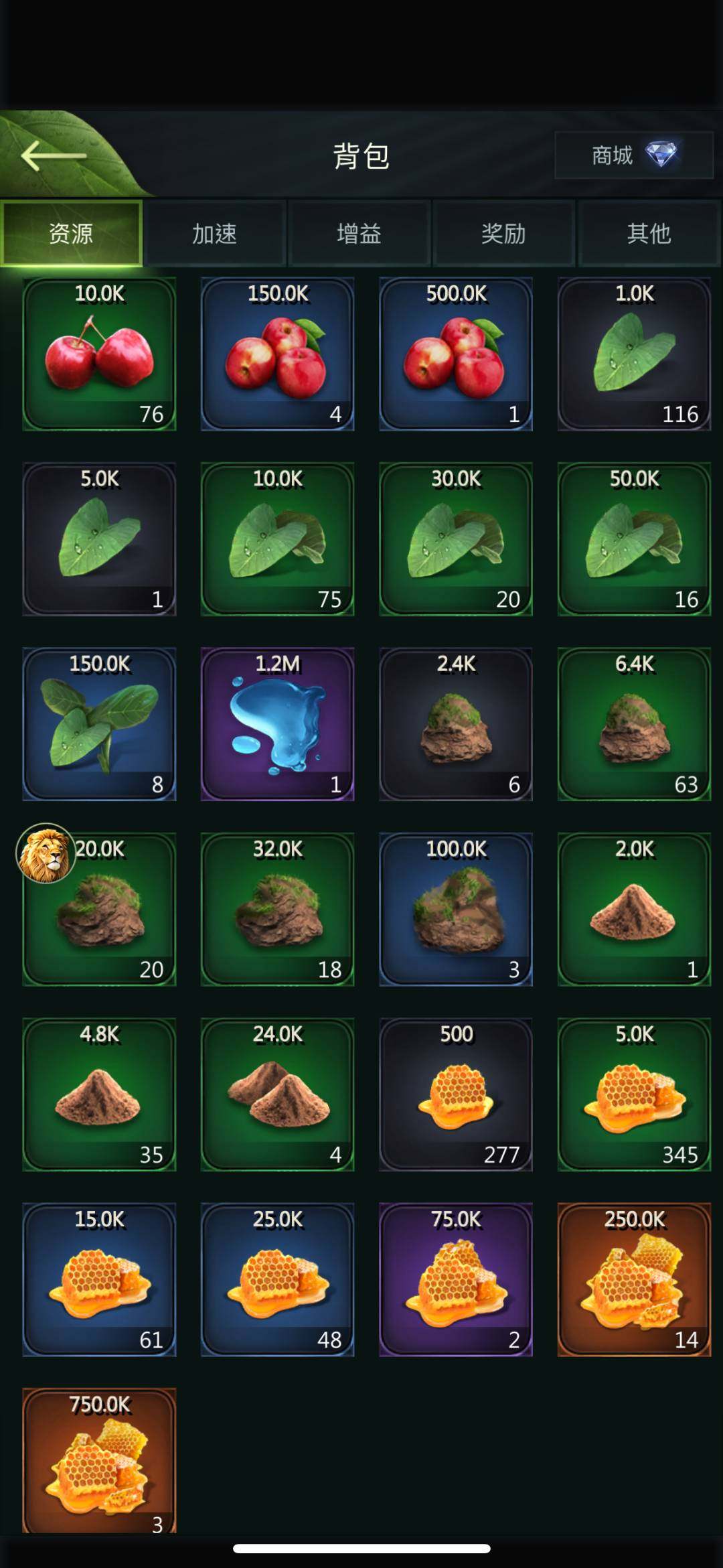Choose the 500 honeycomb item

[x=456, y=1094]
